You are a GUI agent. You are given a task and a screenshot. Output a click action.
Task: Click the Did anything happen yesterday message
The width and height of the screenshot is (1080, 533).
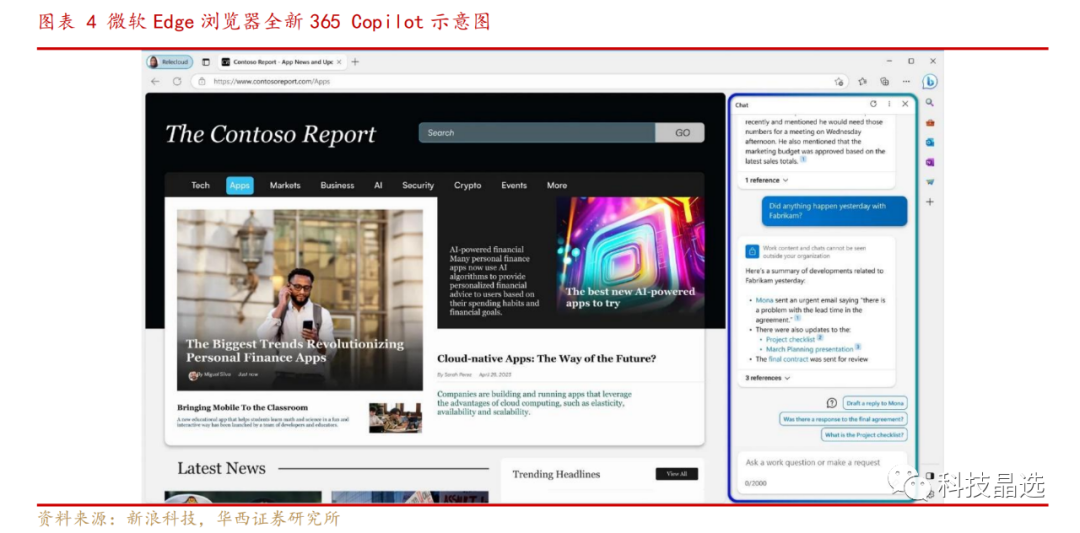click(834, 211)
